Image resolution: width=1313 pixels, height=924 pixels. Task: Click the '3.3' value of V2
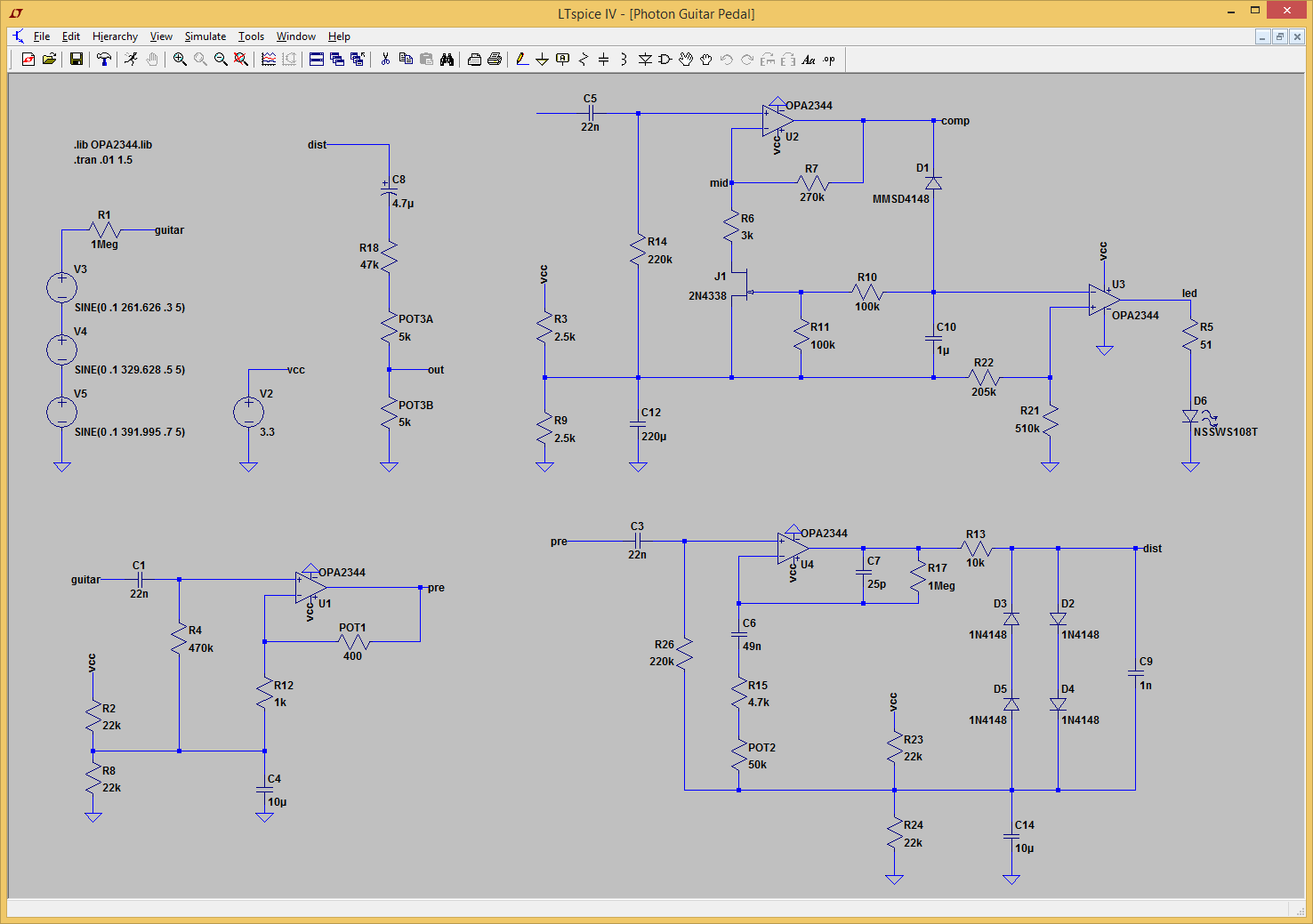tap(267, 432)
